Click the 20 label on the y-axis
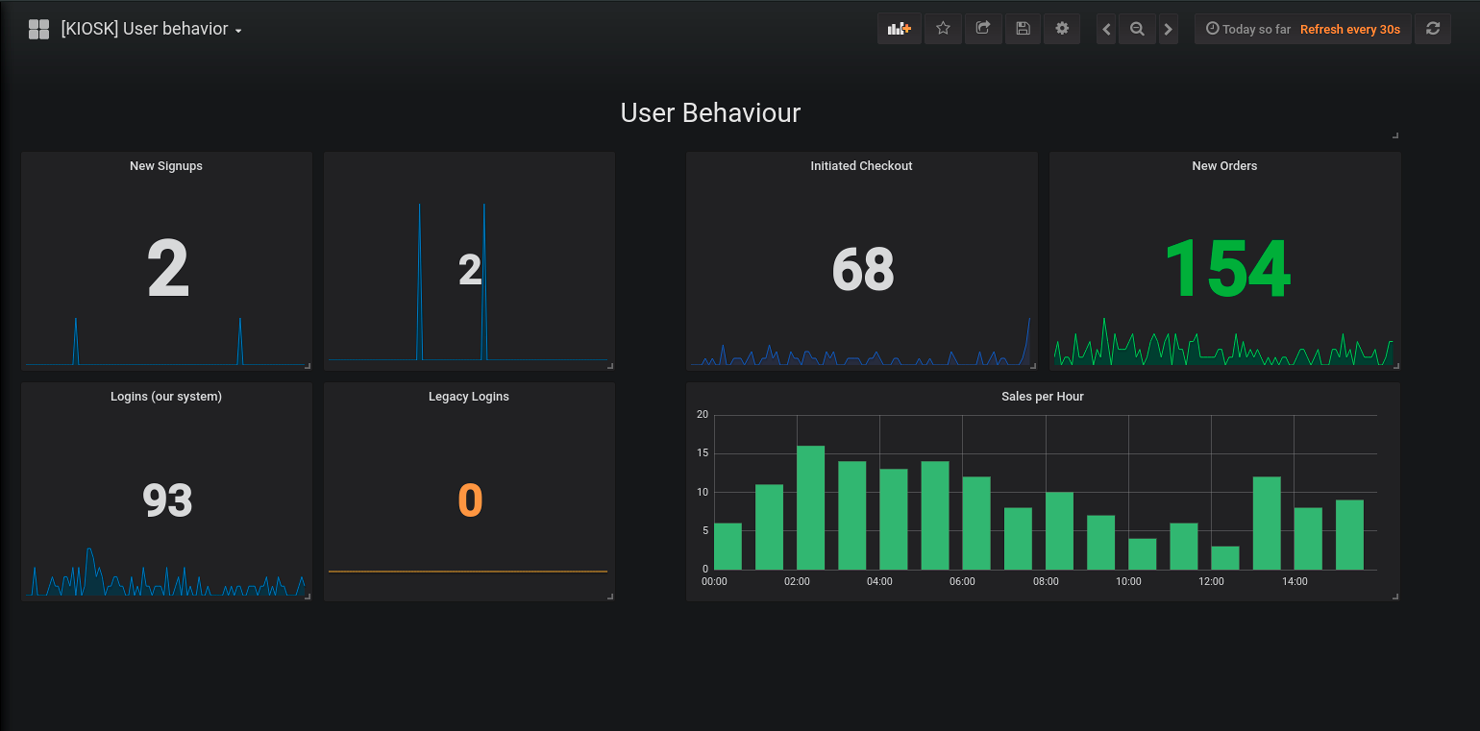The width and height of the screenshot is (1480, 731). [x=702, y=414]
